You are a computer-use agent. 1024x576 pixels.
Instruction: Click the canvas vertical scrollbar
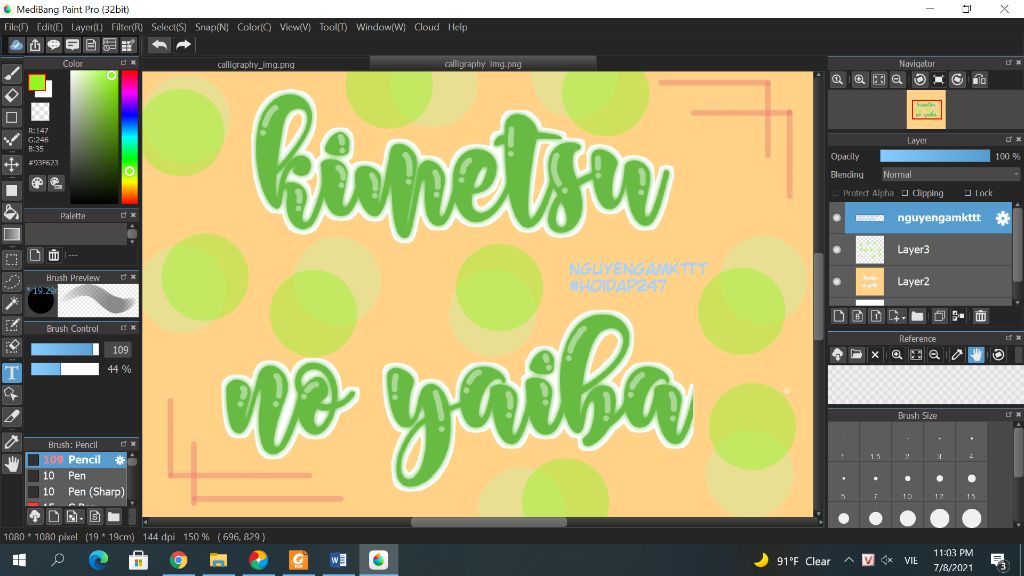click(x=818, y=294)
